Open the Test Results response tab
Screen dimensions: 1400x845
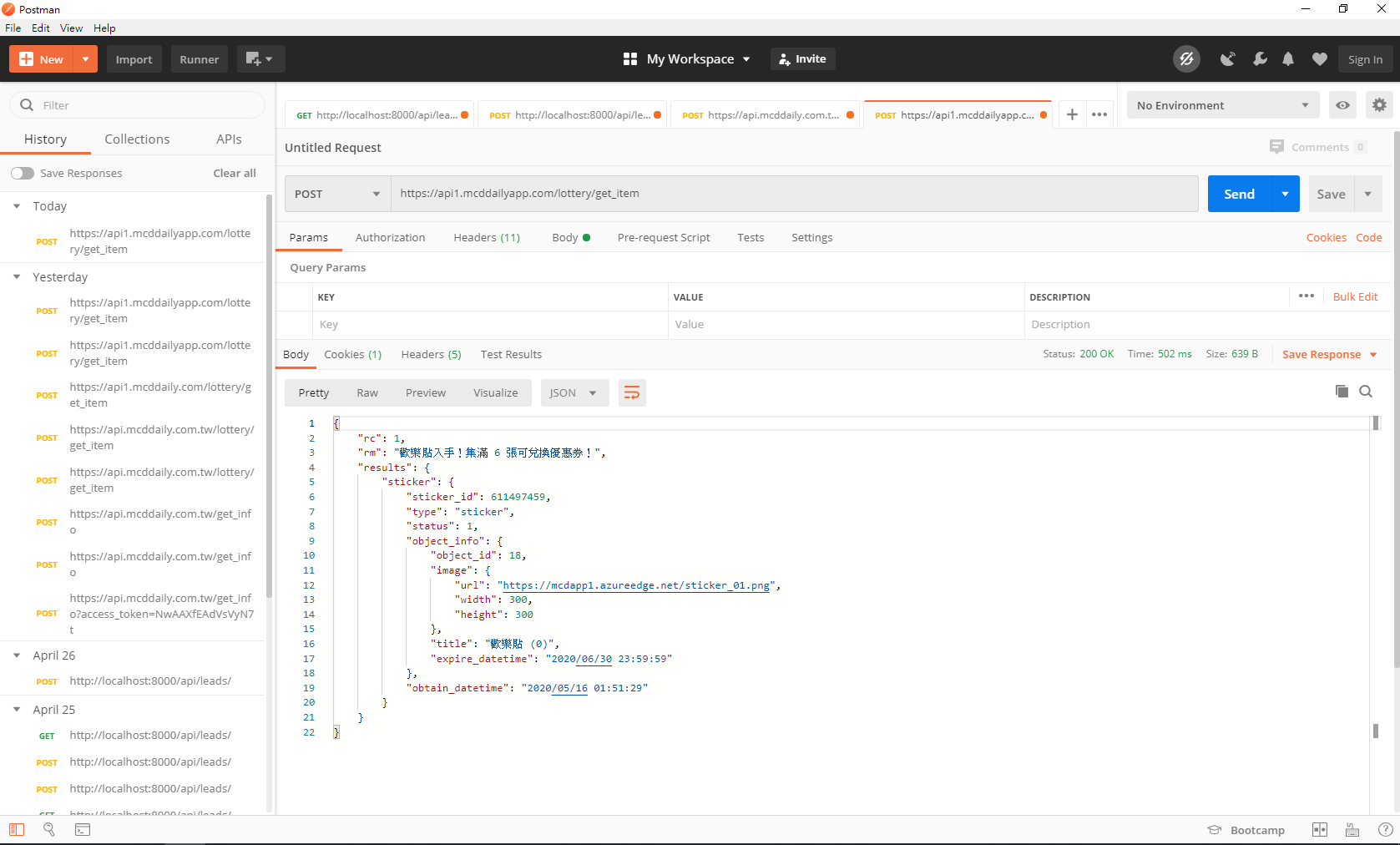(511, 354)
